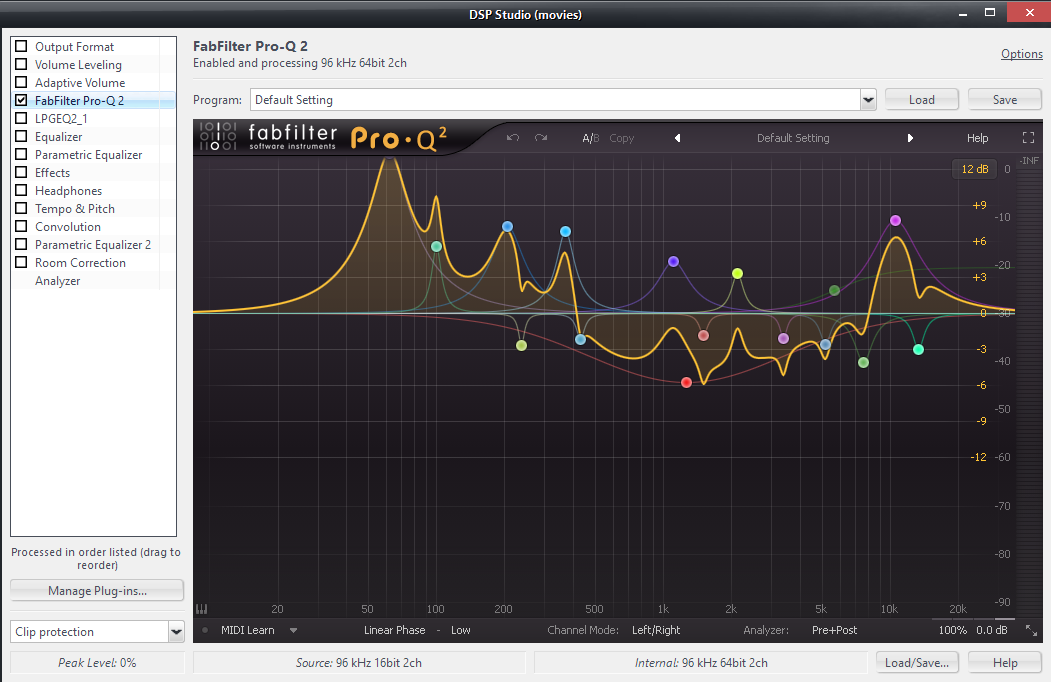
Task: Click the Load button
Action: point(922,99)
